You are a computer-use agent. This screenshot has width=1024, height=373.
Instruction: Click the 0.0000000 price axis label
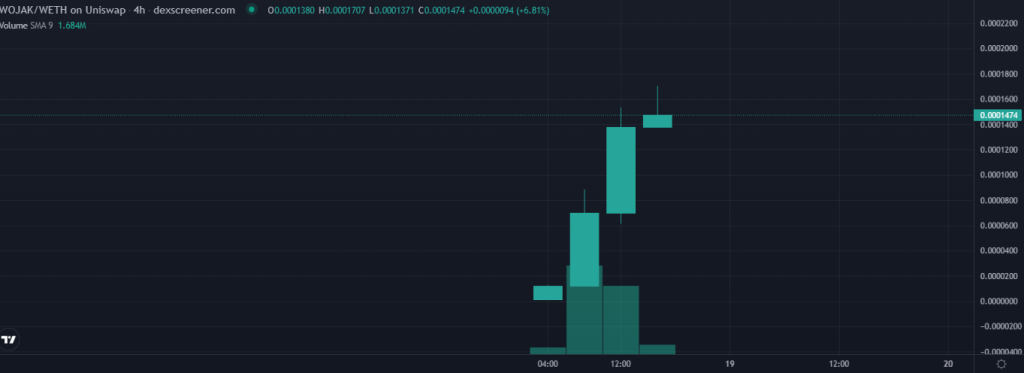999,301
